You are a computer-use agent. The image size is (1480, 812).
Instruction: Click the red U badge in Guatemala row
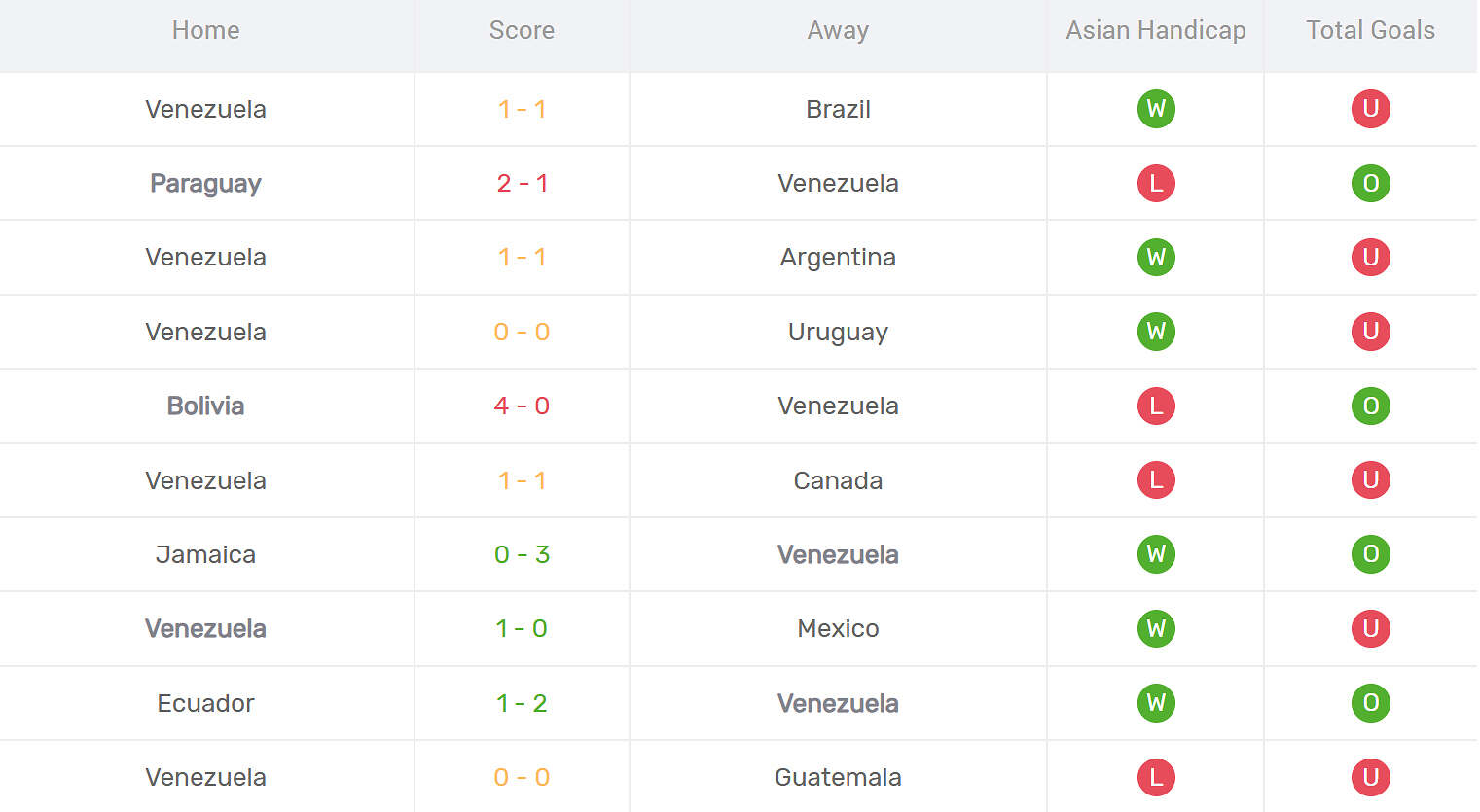(x=1370, y=777)
